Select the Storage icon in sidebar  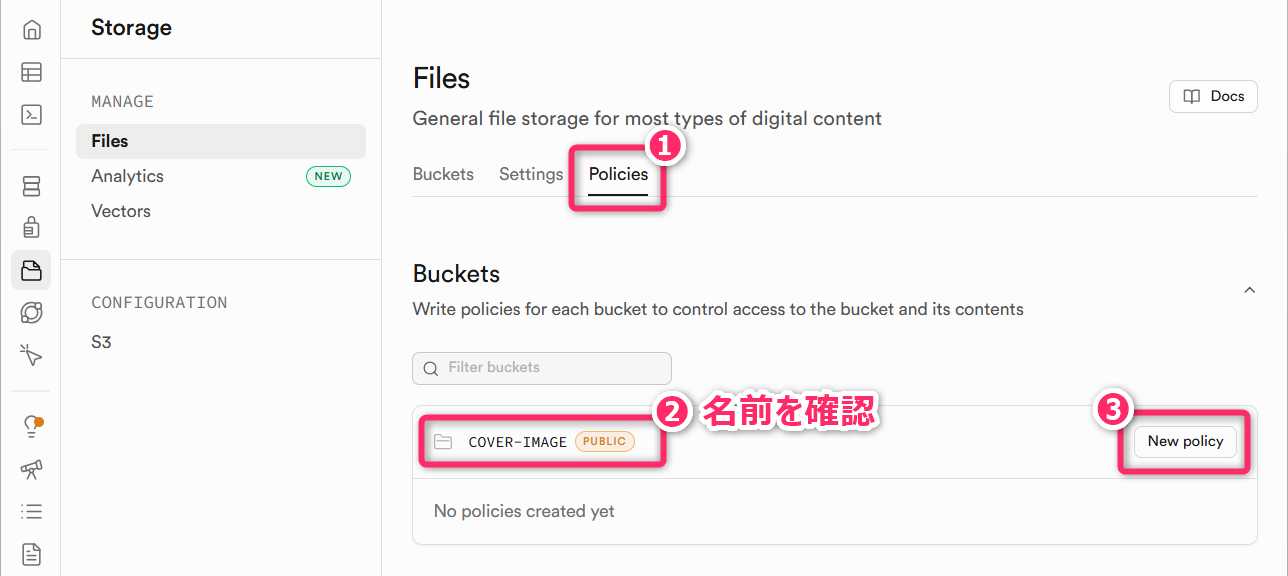point(31,270)
